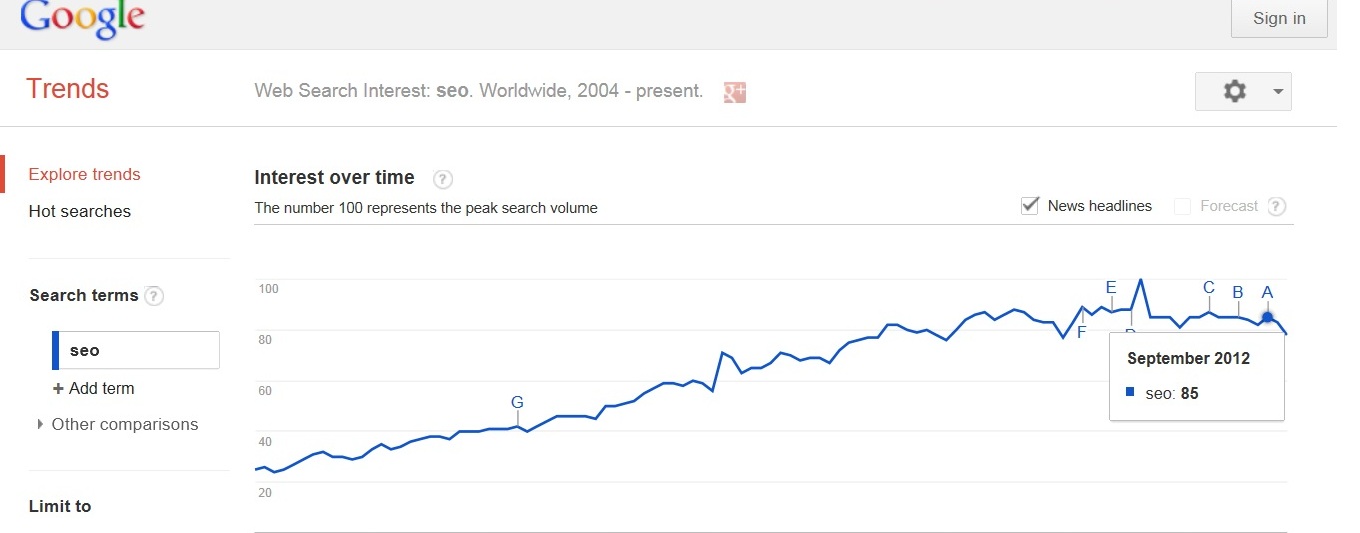Image resolution: width=1360 pixels, height=533 pixels.
Task: Click the Trends title link
Action: [x=67, y=89]
